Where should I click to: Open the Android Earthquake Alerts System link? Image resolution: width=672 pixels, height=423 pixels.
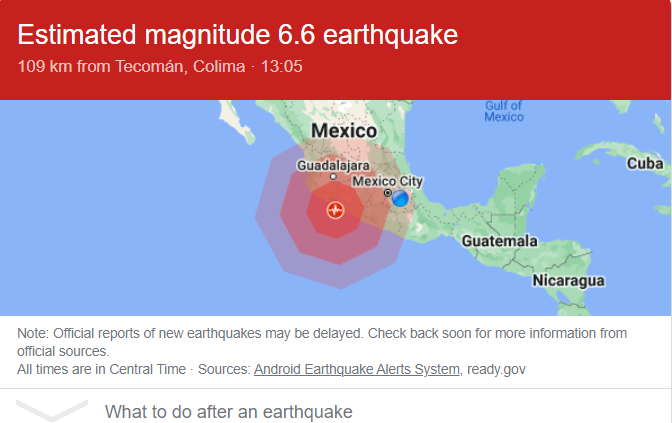[x=357, y=369]
